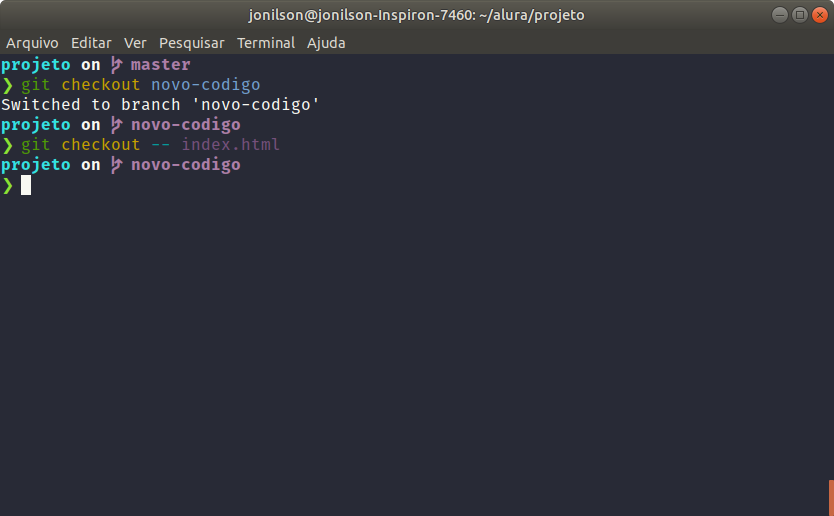Screen dimensions: 834x516
Task: Open the Pesquisar menu
Action: (191, 43)
